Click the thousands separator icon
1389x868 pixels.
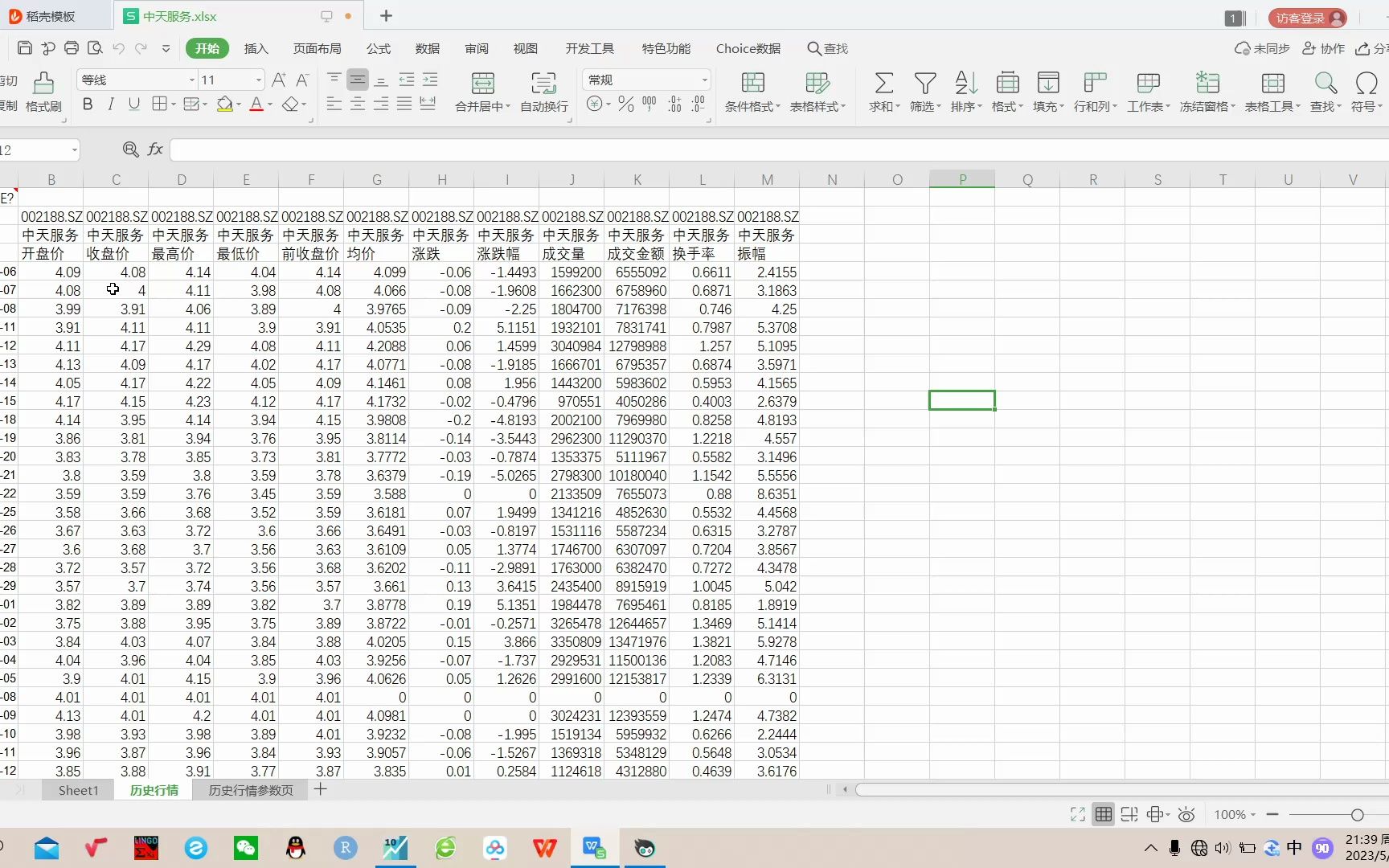(x=649, y=104)
